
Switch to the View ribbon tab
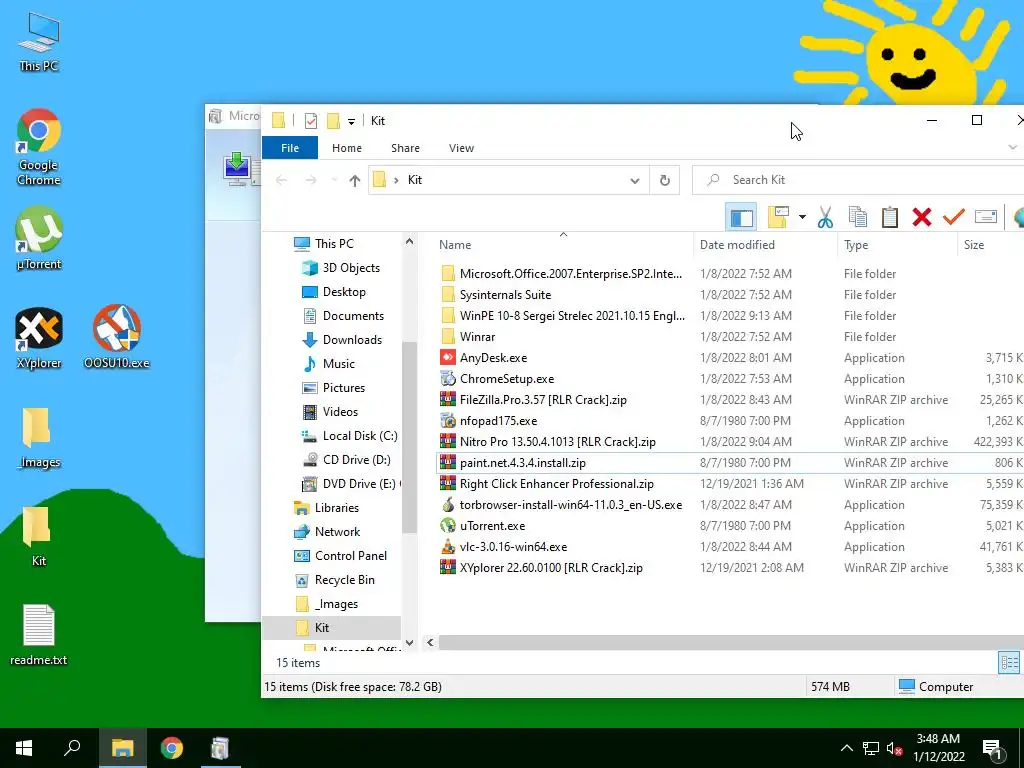click(x=461, y=148)
